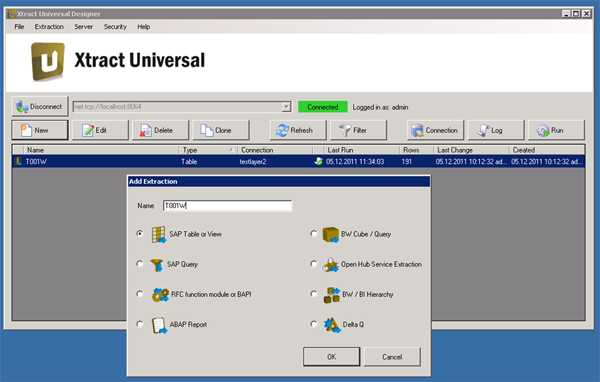Screen dimensions: 600x382
Task: Click the Delta Q icon
Action: point(332,325)
